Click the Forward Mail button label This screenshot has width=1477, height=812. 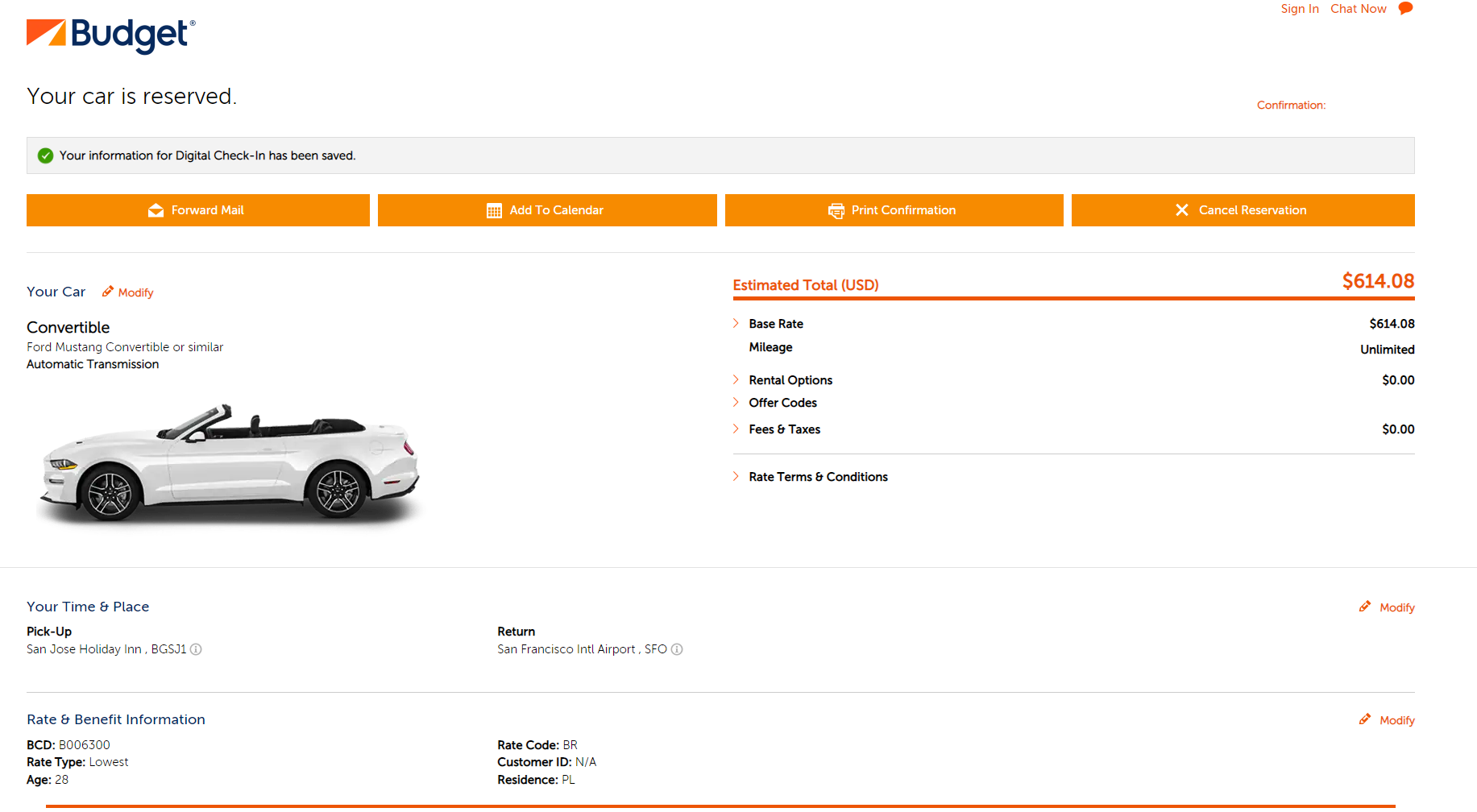(x=207, y=210)
